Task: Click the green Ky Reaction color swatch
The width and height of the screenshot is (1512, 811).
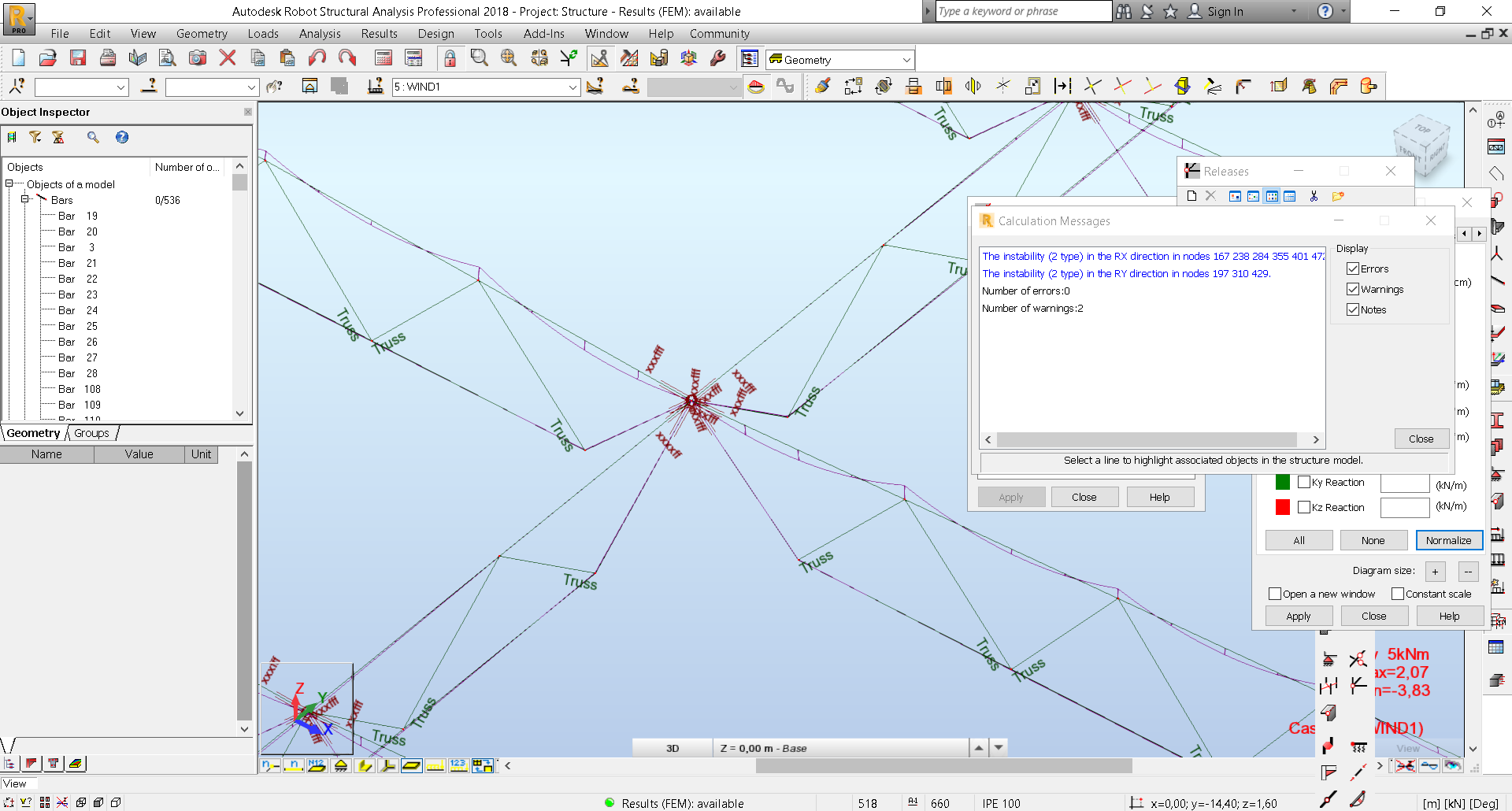Action: (x=1283, y=482)
